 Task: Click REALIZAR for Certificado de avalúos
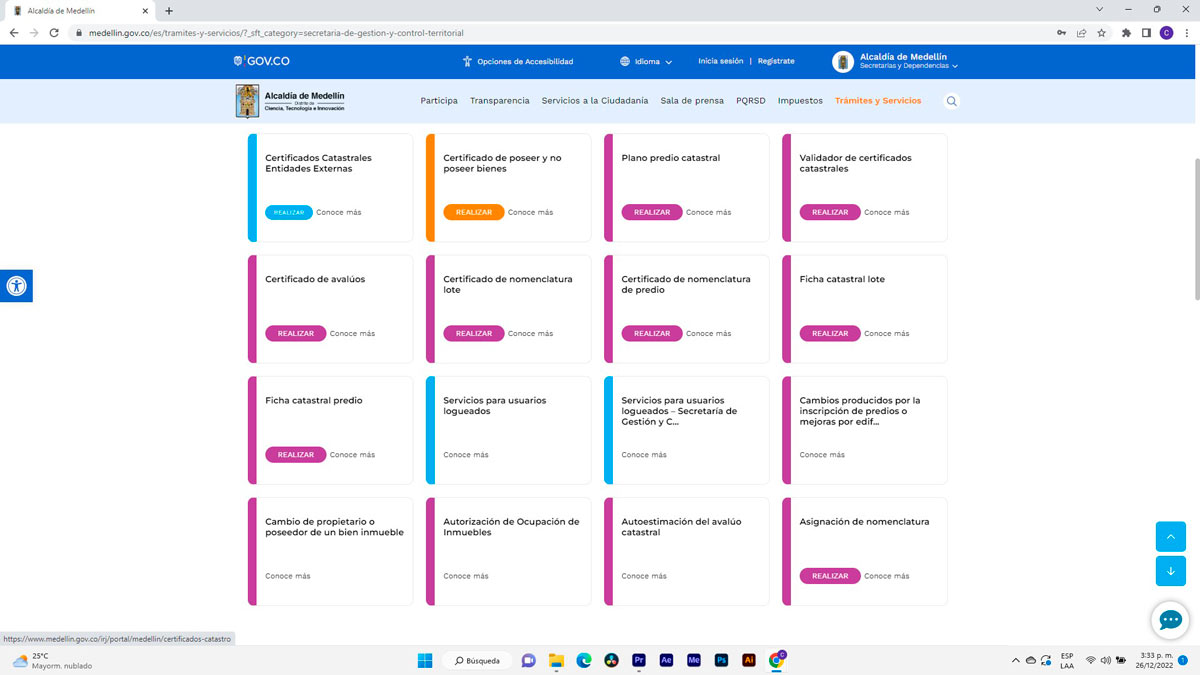295,334
